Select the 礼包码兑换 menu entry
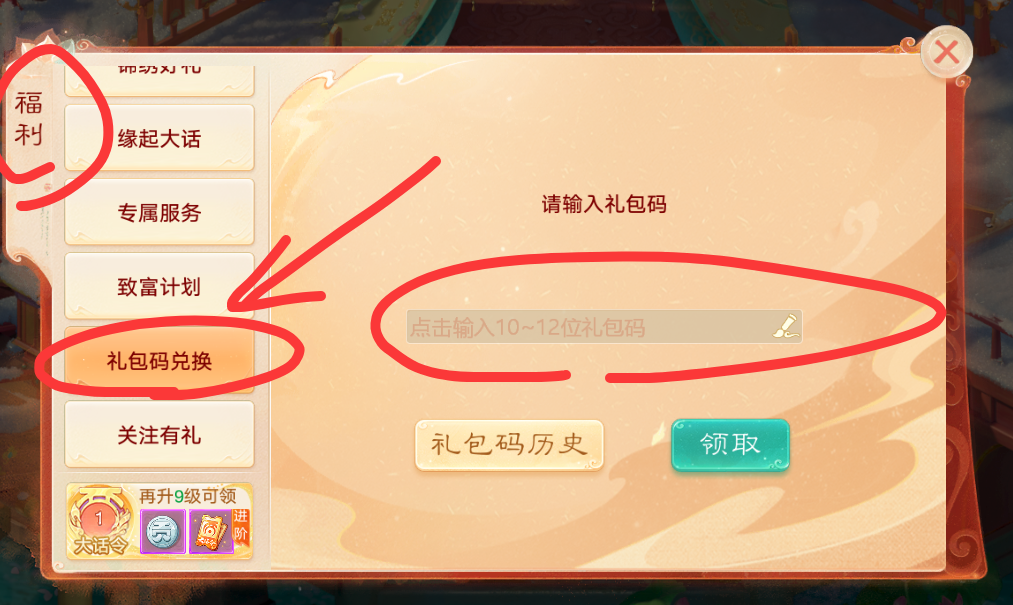 (159, 361)
